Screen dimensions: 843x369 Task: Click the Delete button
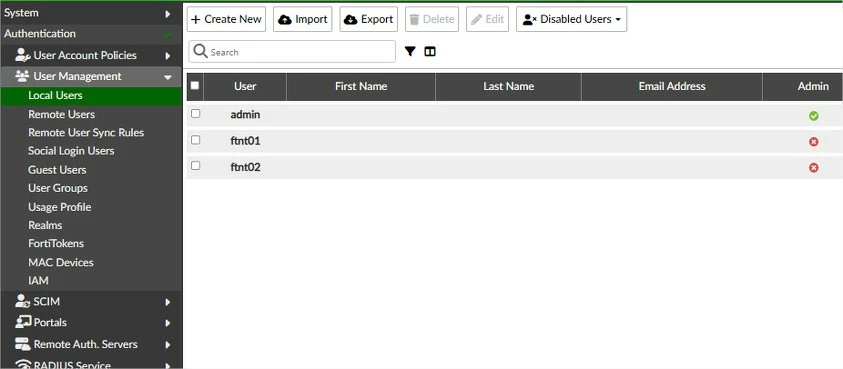[x=432, y=19]
